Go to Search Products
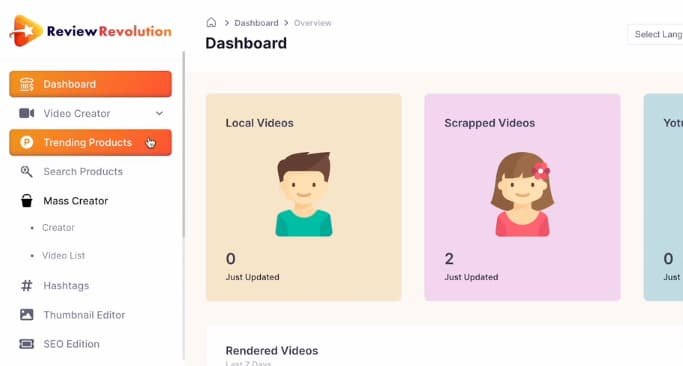This screenshot has height=366, width=683. coord(91,172)
